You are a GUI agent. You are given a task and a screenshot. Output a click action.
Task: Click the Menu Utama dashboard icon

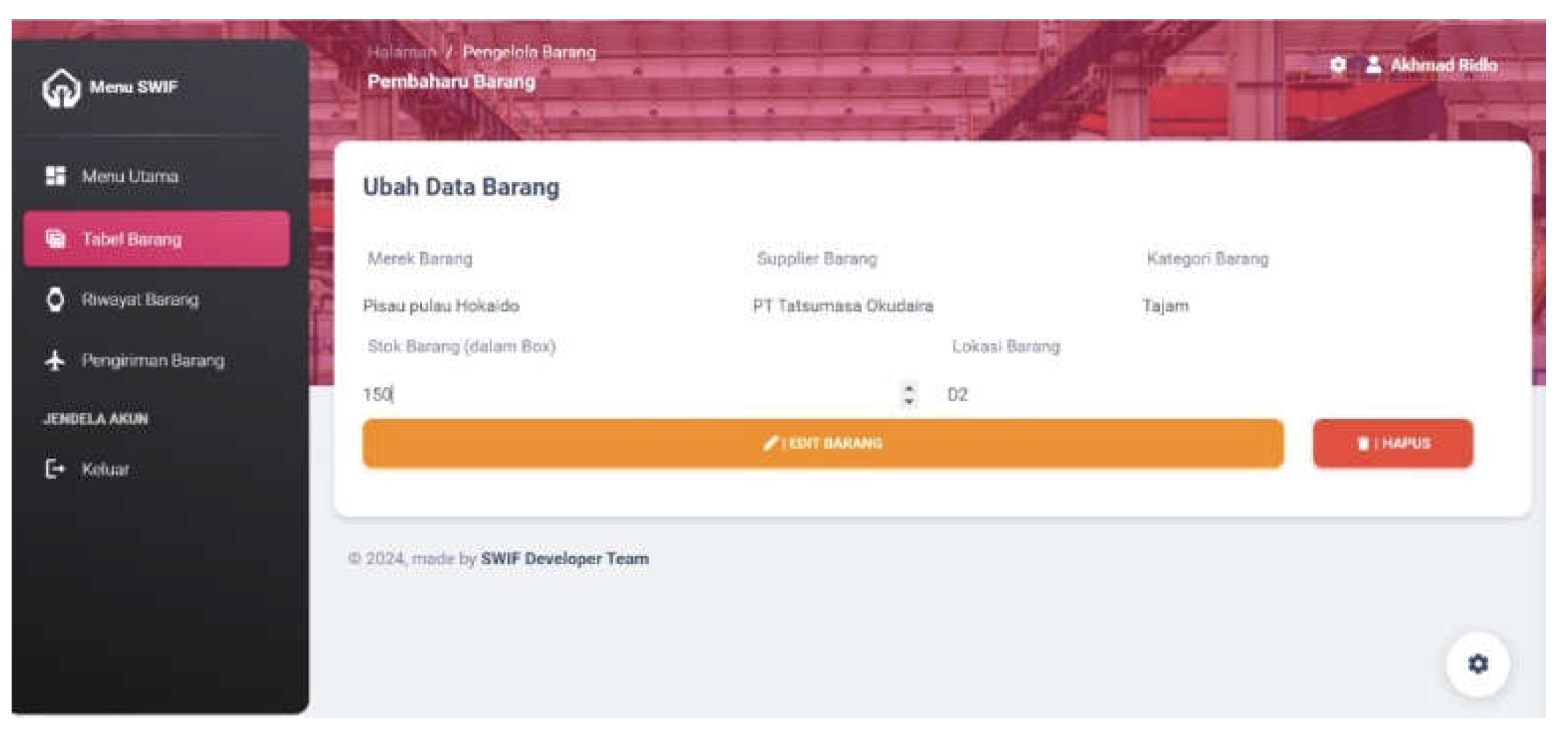point(55,176)
